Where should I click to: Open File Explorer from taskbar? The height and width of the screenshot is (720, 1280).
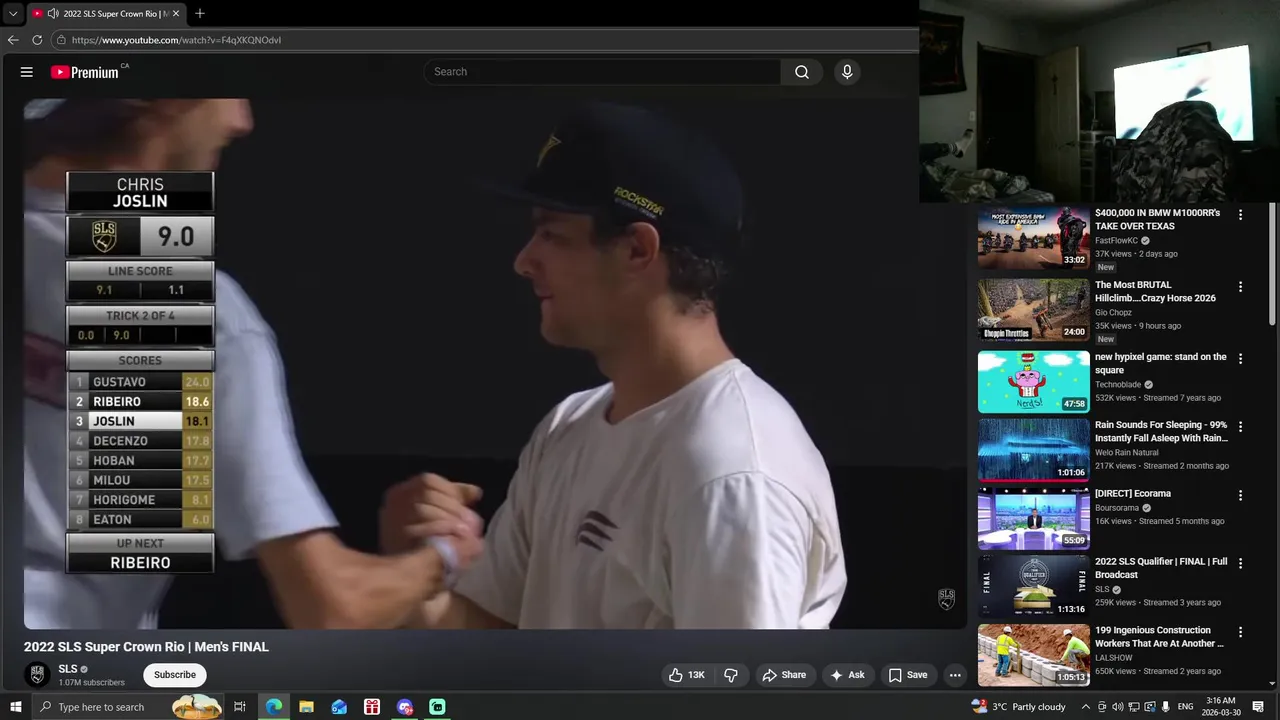click(306, 707)
